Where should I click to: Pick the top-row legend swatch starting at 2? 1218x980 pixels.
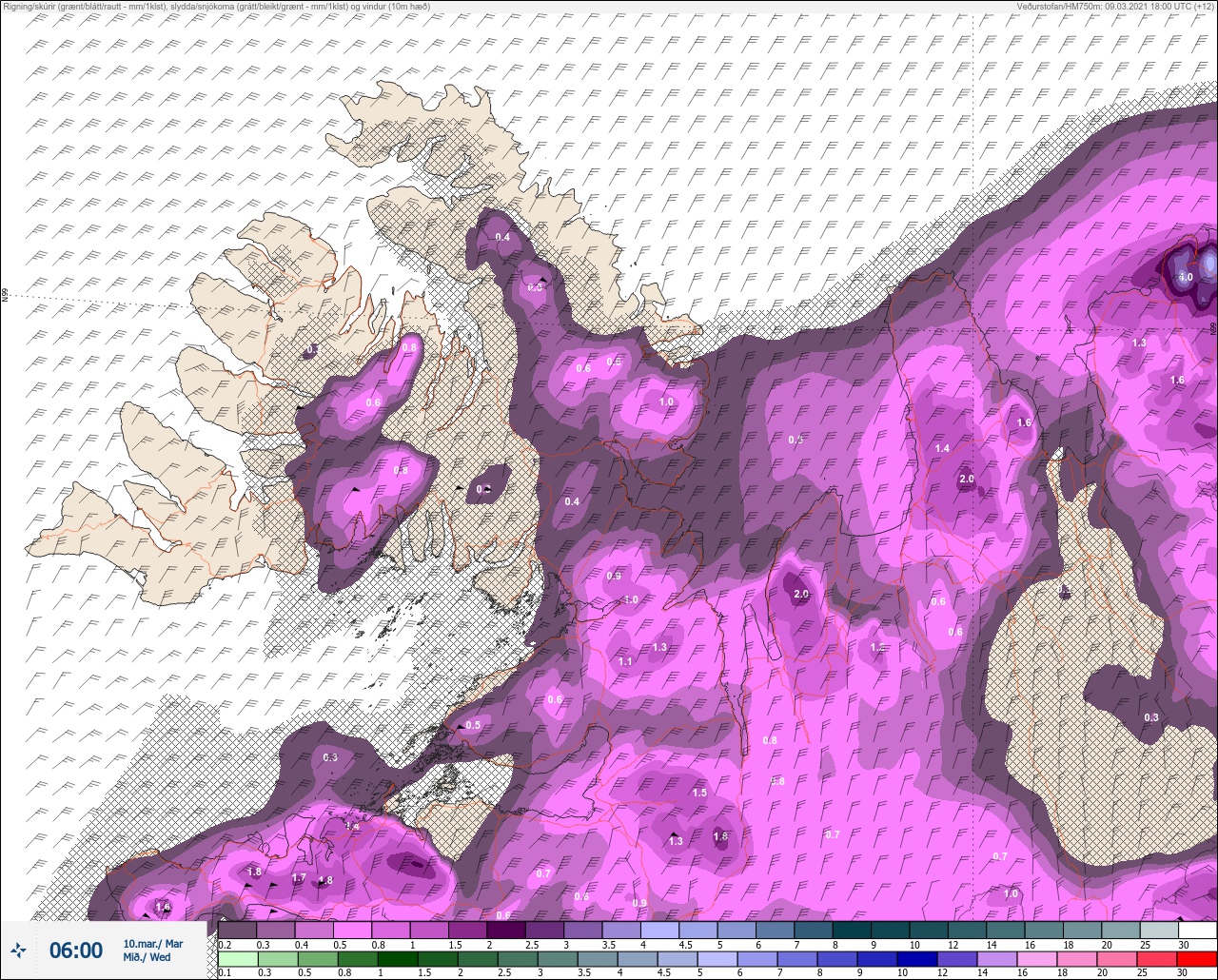coord(506,930)
